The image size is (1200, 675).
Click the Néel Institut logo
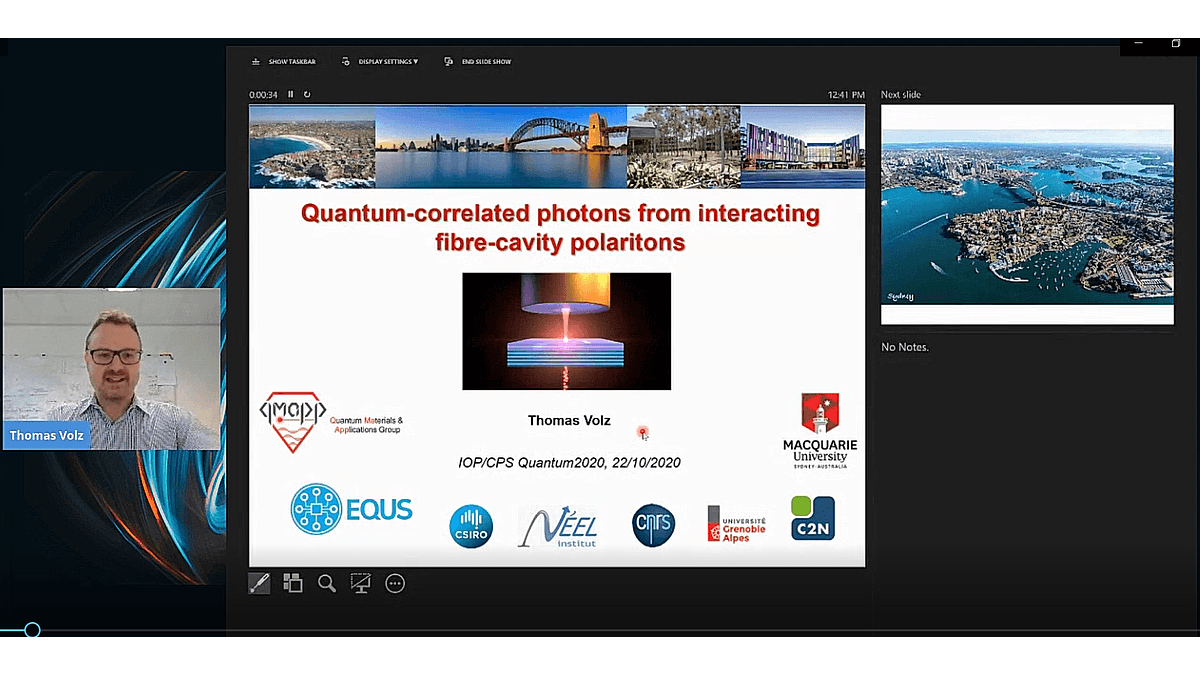coord(557,527)
